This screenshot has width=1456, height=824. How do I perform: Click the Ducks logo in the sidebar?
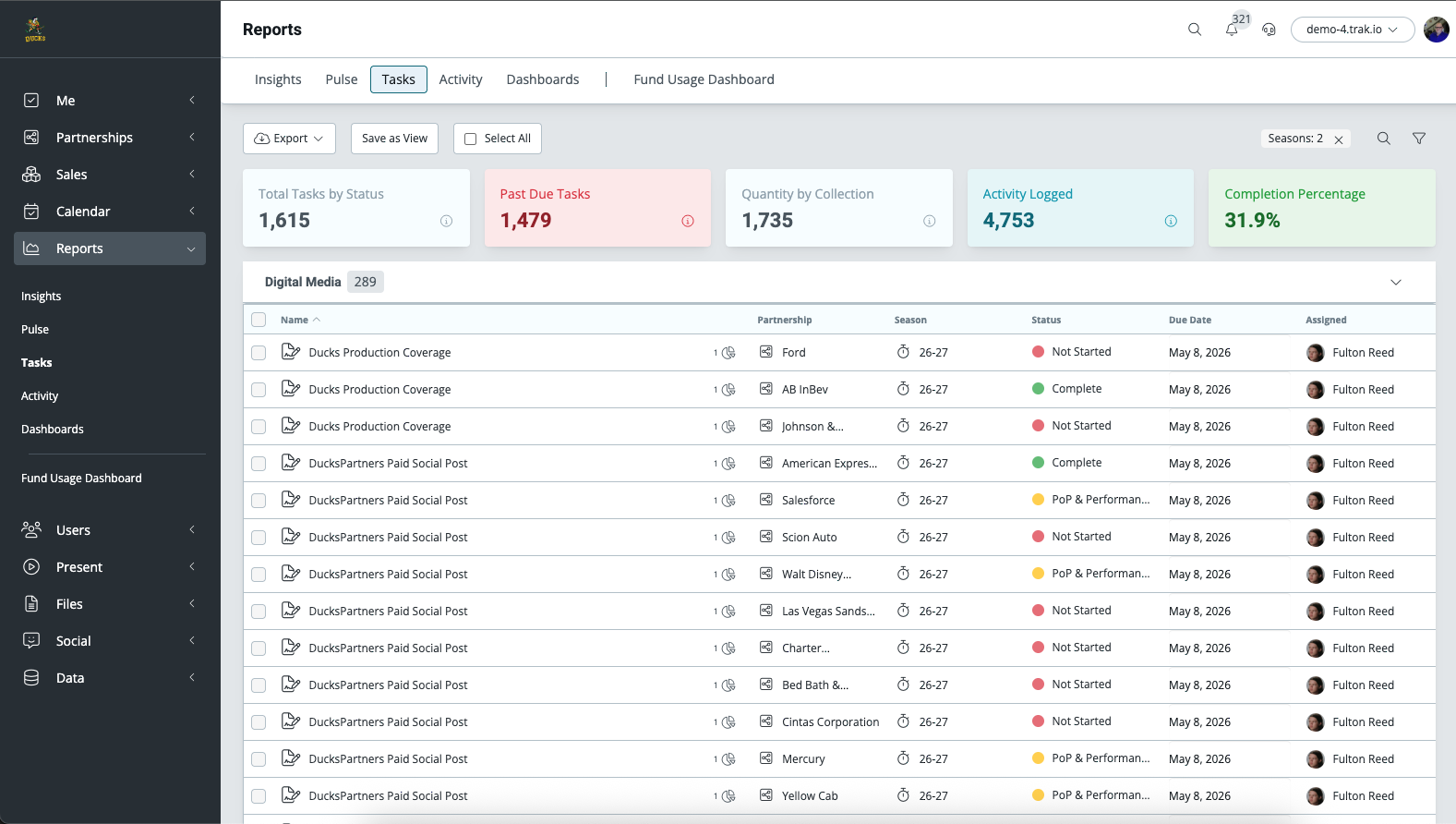(x=35, y=30)
